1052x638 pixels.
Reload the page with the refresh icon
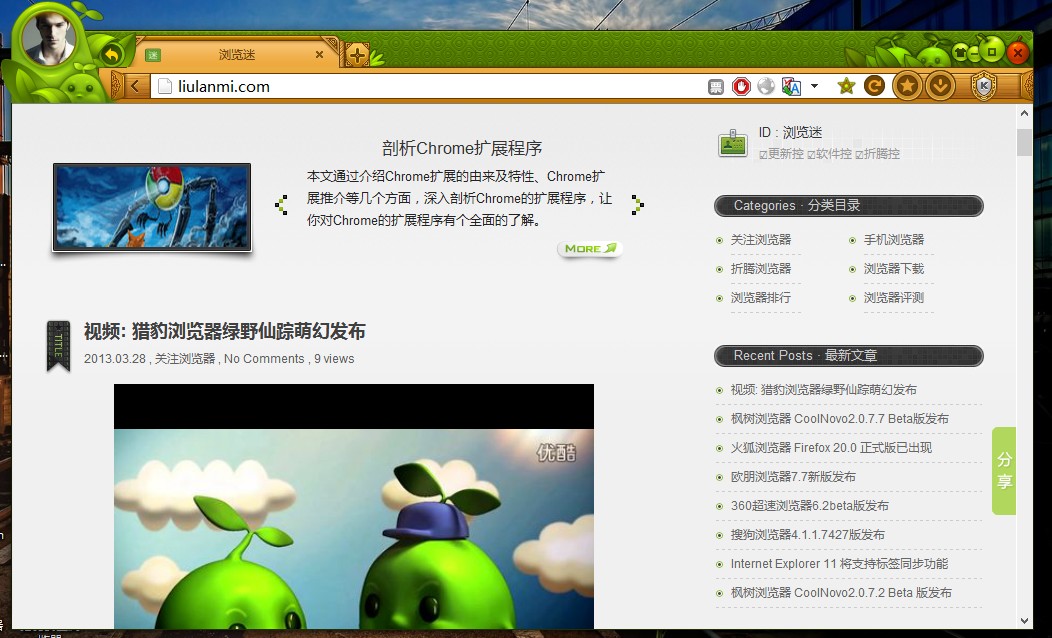874,86
